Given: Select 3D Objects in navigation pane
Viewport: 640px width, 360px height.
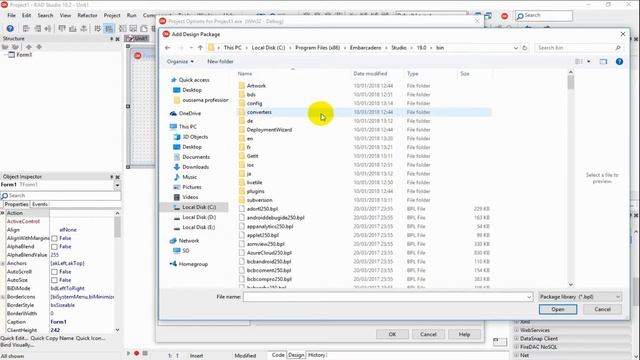Looking at the screenshot, I should point(195,137).
